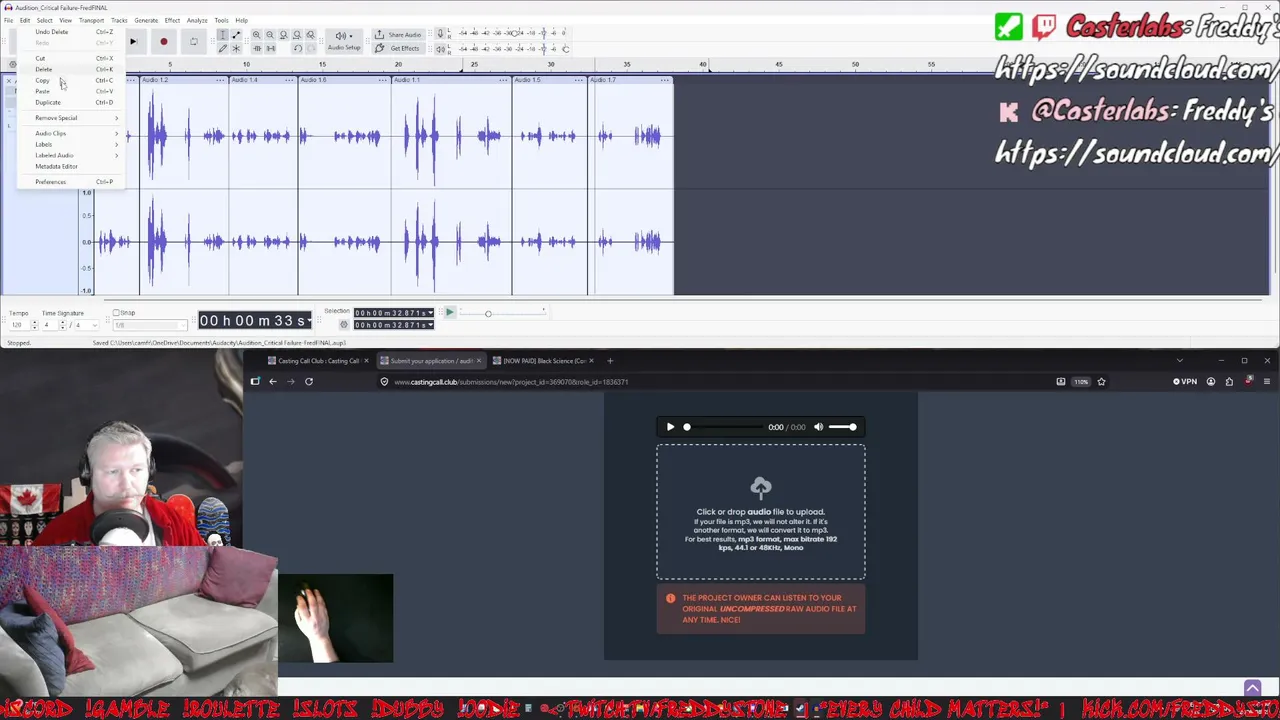Image resolution: width=1280 pixels, height=720 pixels.
Task: Switch to Casting Call Club browser tab
Action: 319,361
